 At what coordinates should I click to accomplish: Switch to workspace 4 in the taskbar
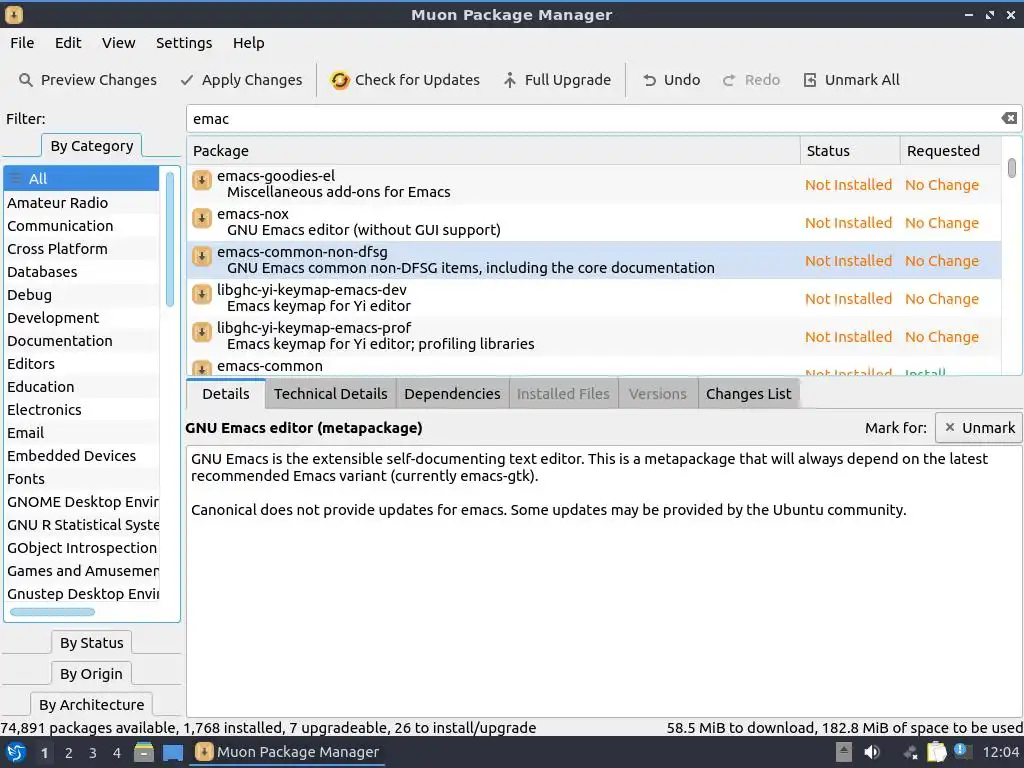116,753
